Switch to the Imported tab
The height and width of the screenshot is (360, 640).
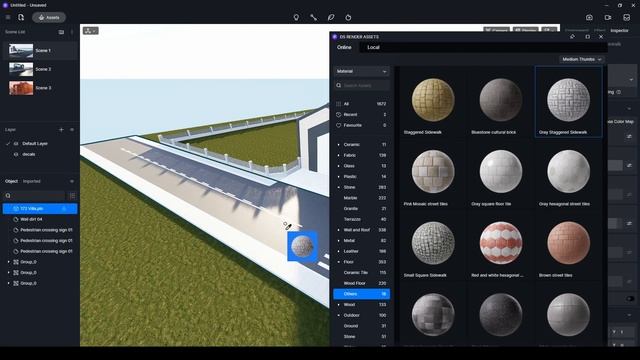31,181
